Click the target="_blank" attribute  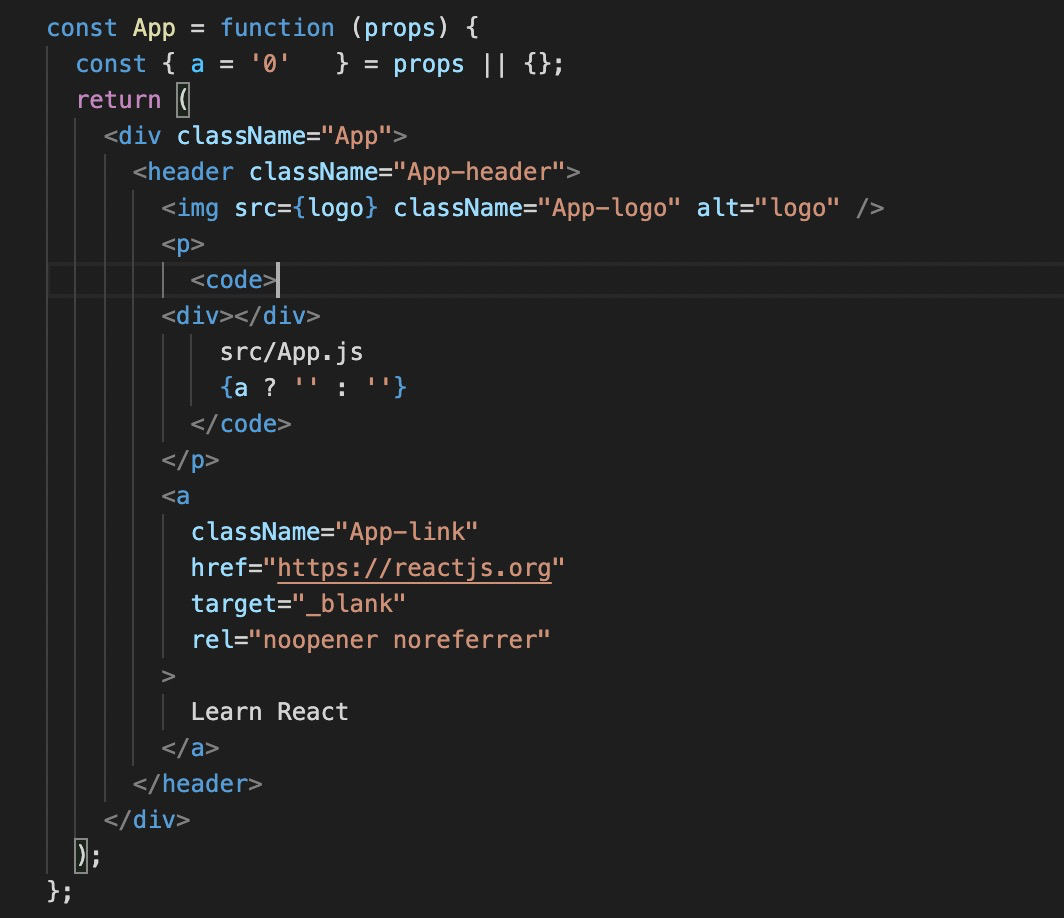coord(298,603)
